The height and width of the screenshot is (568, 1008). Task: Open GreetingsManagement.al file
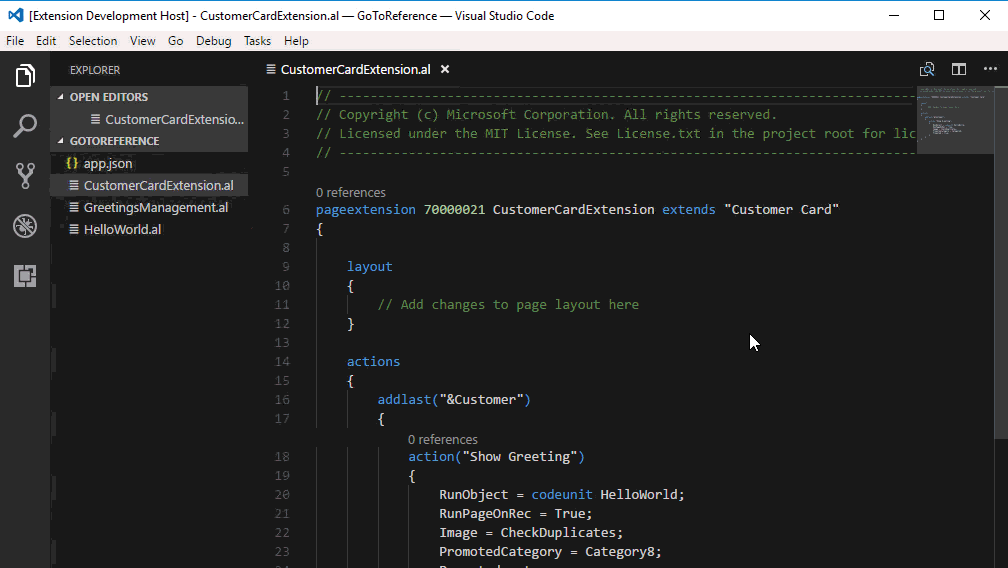[x=155, y=208]
